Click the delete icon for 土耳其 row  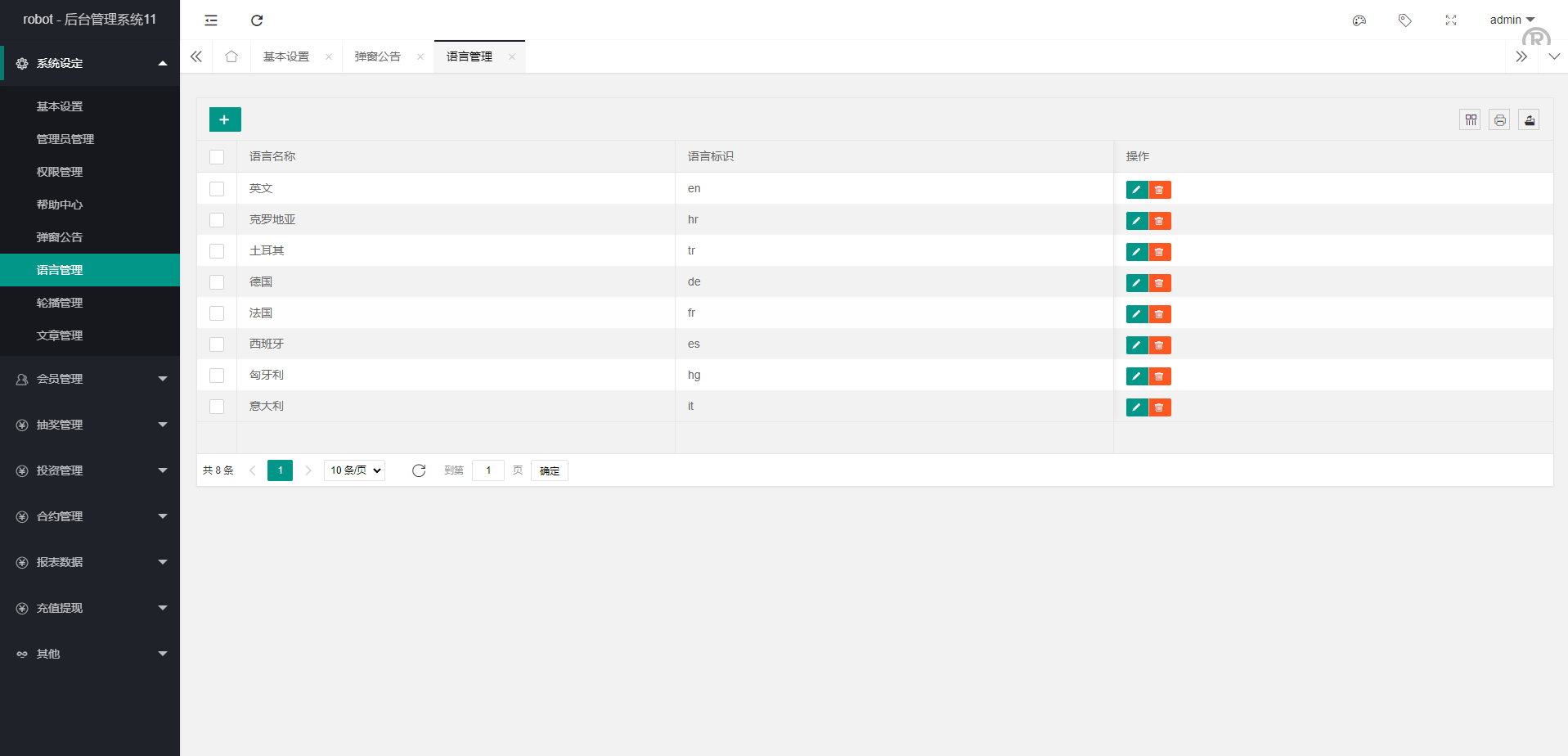click(1159, 252)
